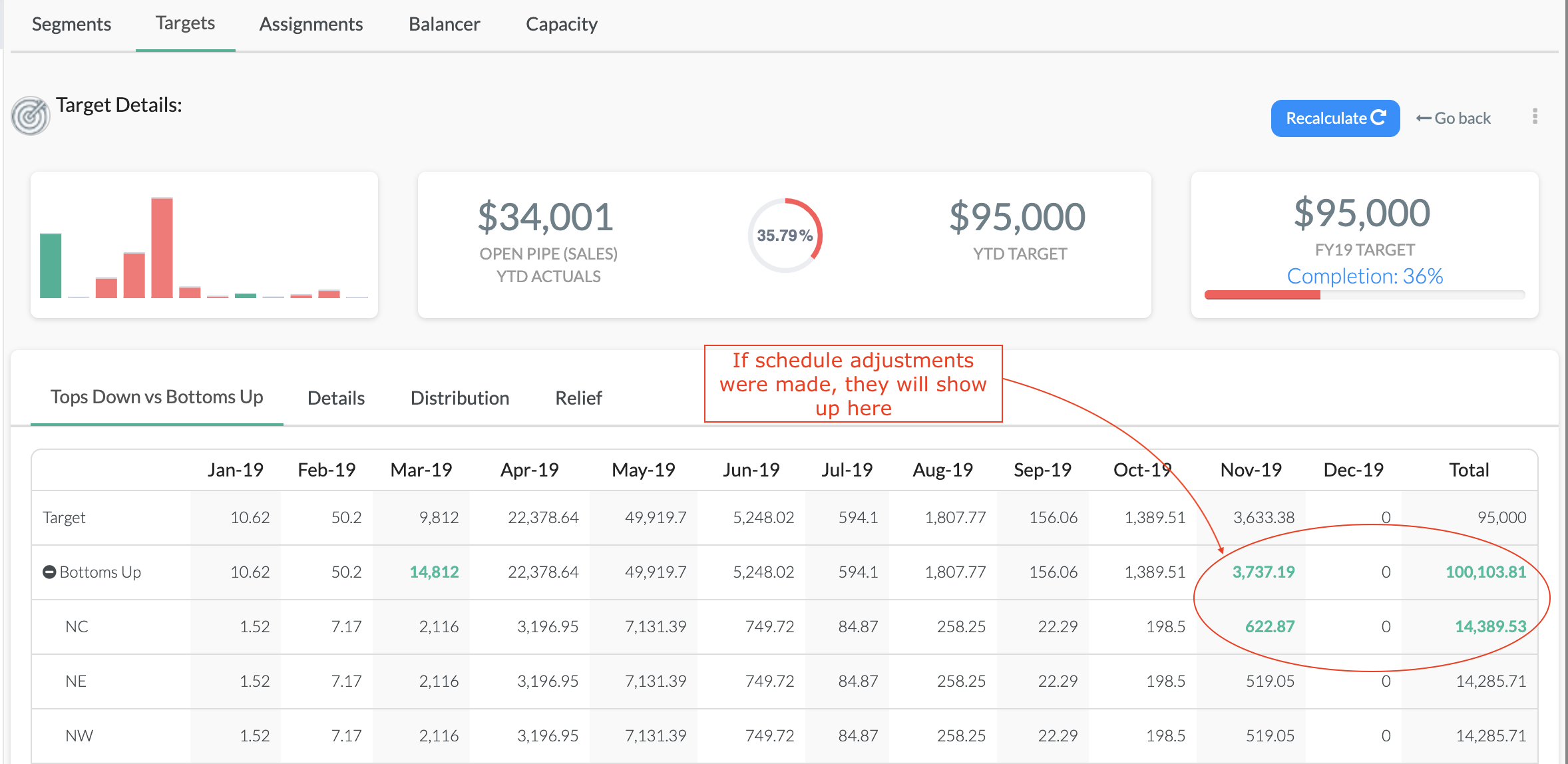Viewport: 1568px width, 764px height.
Task: Click green 14,812 Bottoms Up Mar-19 cell
Action: [x=434, y=572]
